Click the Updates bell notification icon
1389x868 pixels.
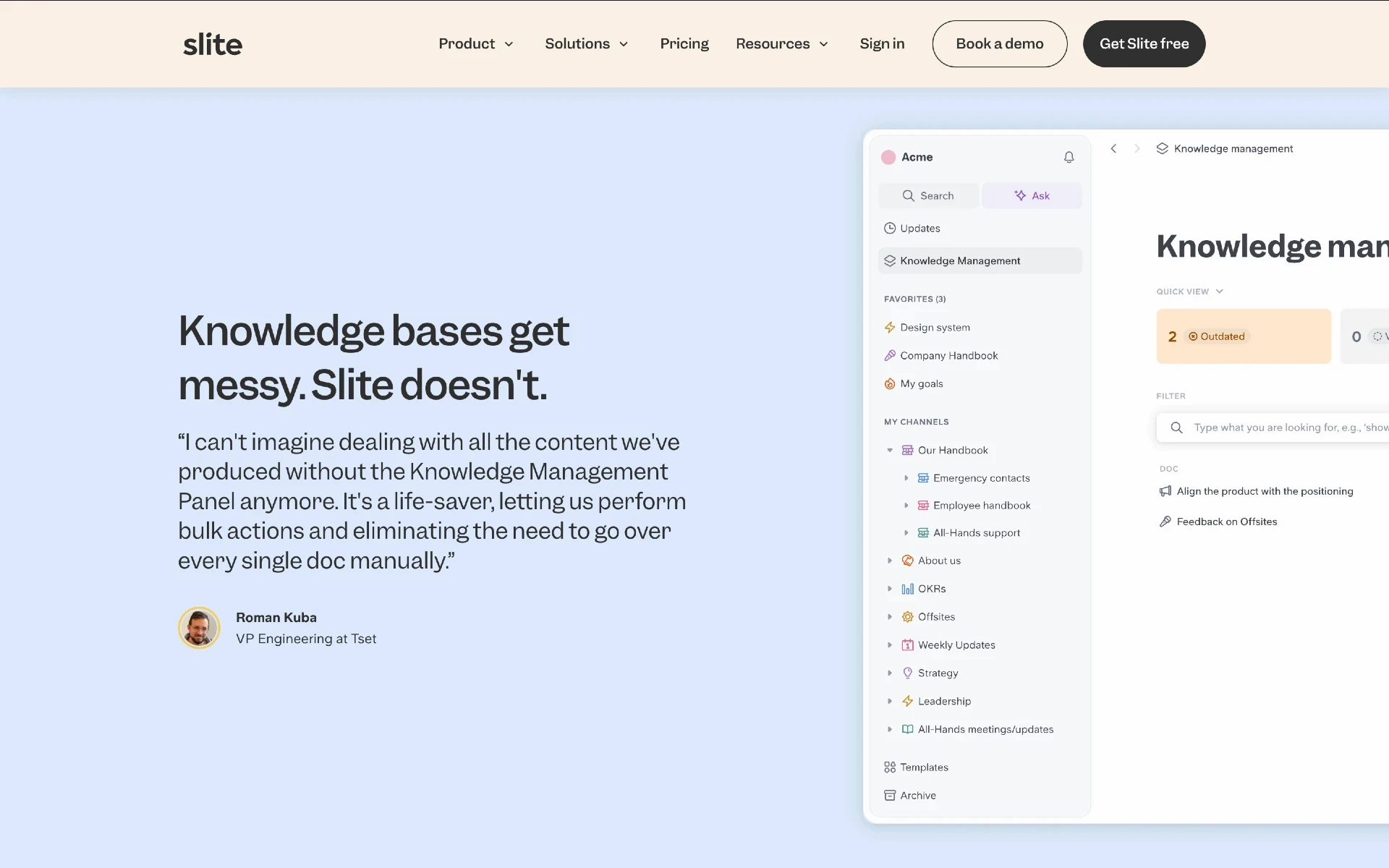pyautogui.click(x=1068, y=157)
